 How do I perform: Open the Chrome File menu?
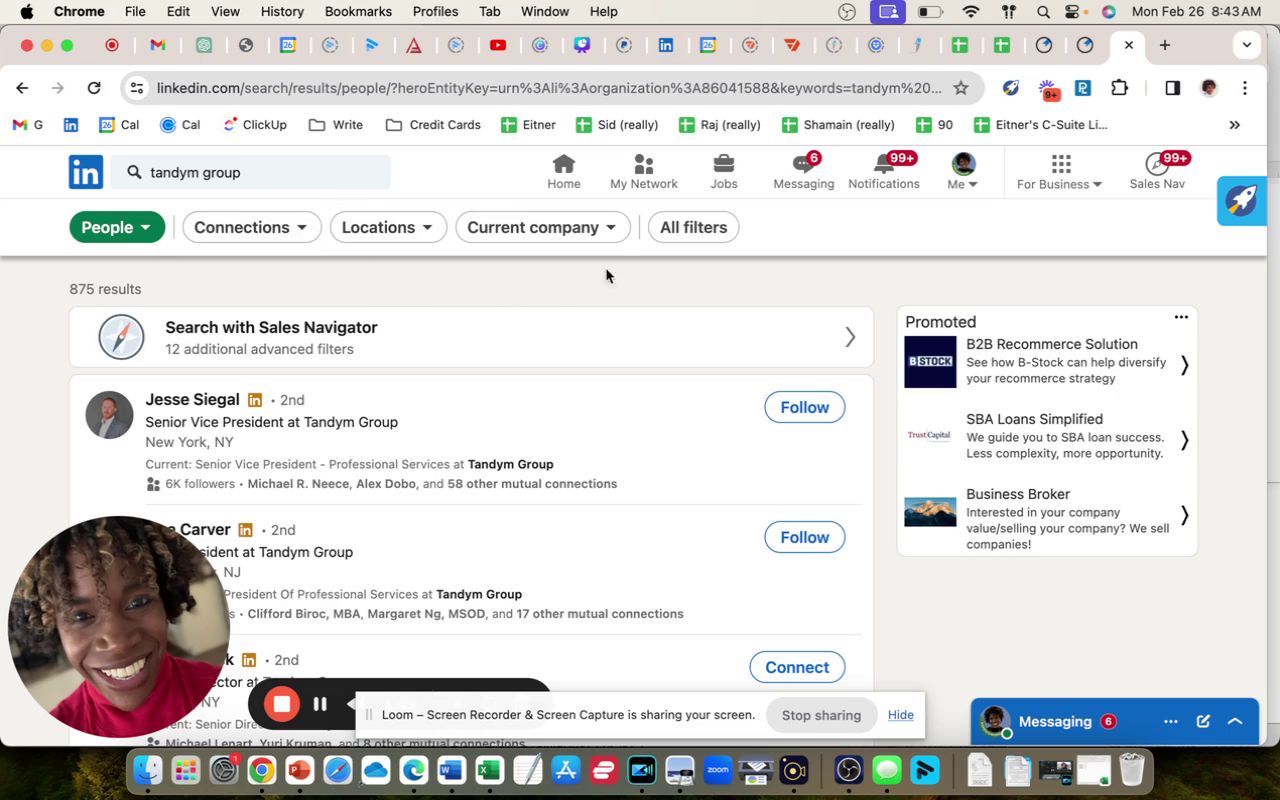[x=135, y=12]
